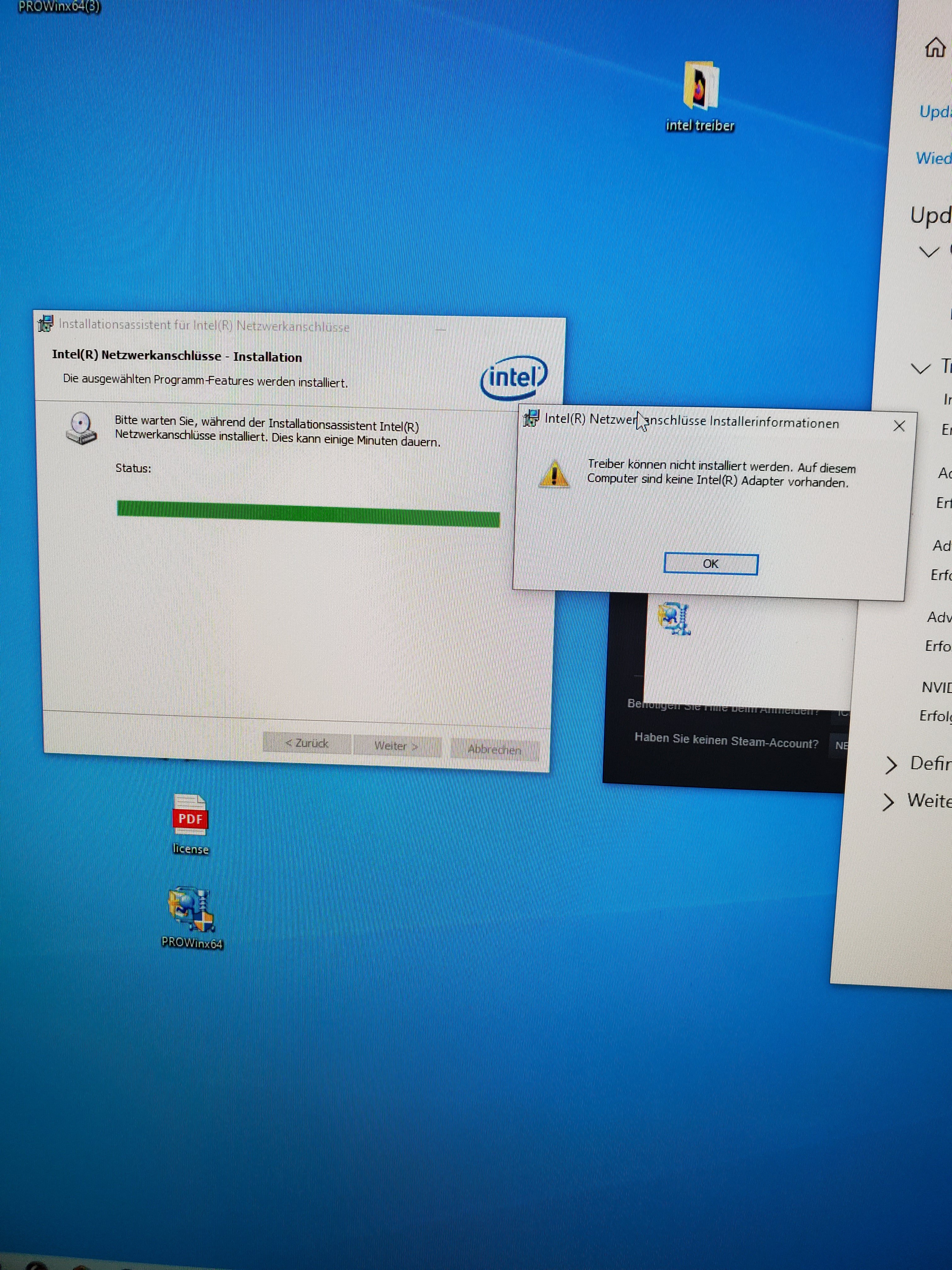The height and width of the screenshot is (1270, 952).
Task: Collapse the Tr... updates section chevron
Action: click(921, 368)
